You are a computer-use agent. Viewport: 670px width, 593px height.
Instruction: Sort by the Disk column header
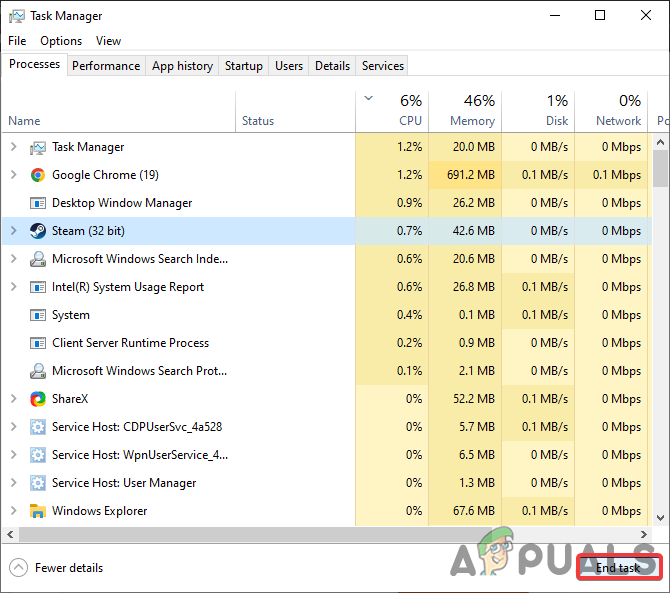point(538,111)
